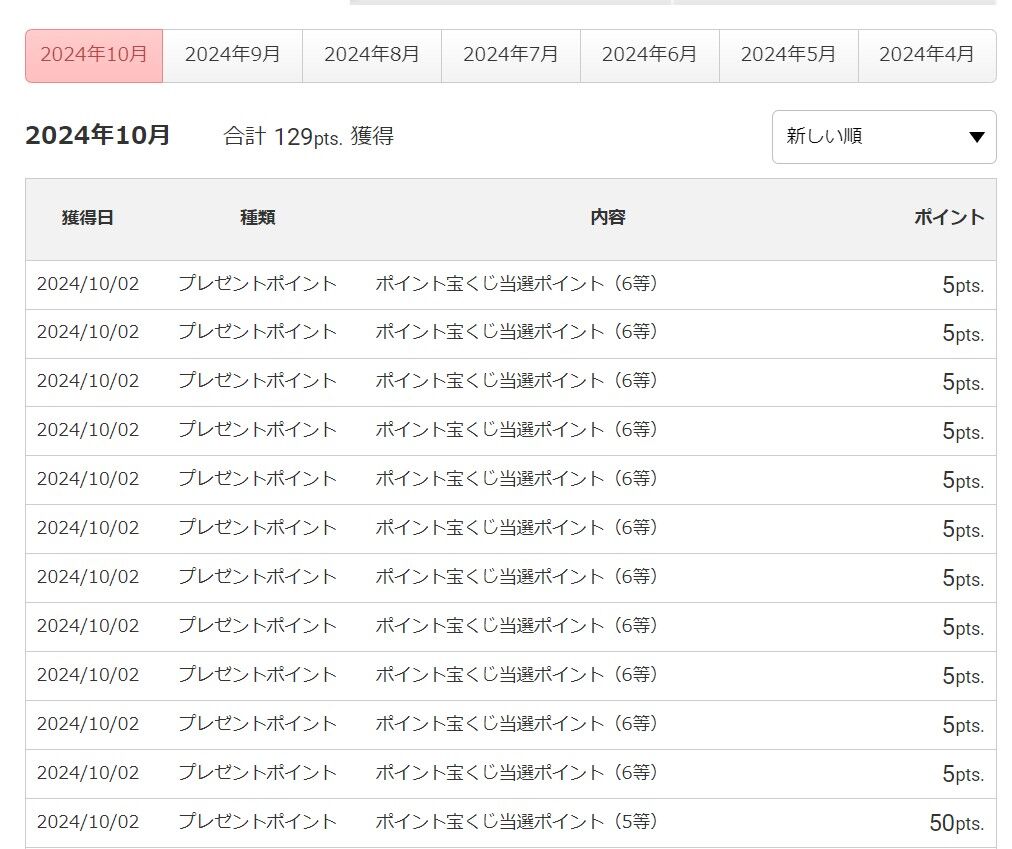
Task: Click the date in the 5等 row
Action: (x=88, y=822)
